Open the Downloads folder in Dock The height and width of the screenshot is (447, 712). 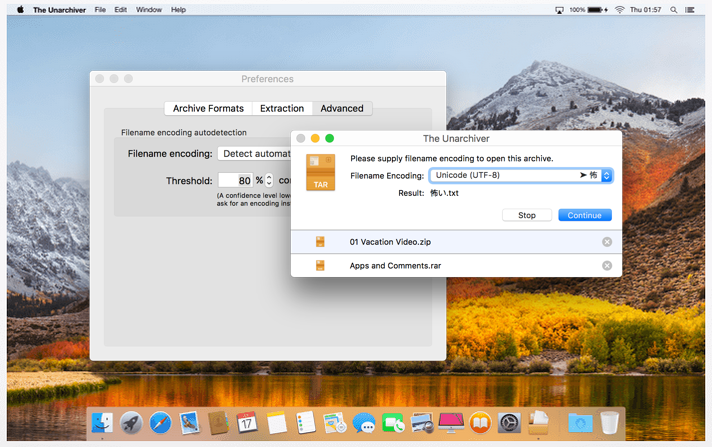[580, 423]
